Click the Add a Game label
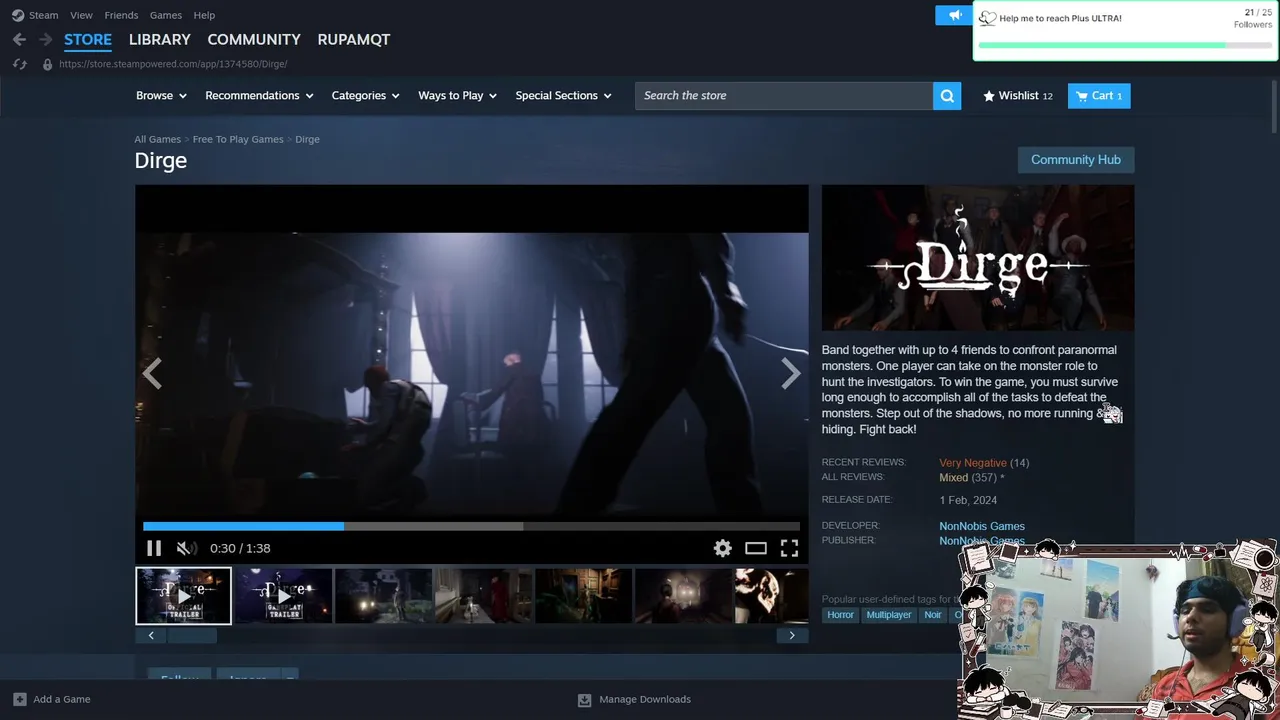Screen dimensions: 1280x720 (62, 699)
